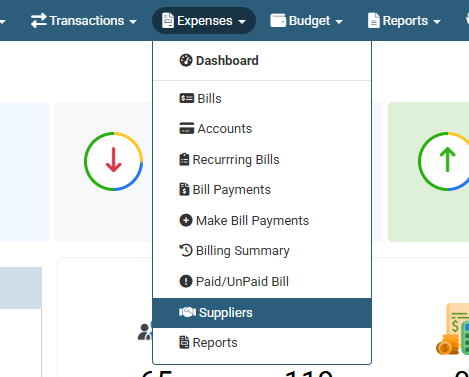This screenshot has height=377, width=469.
Task: Click the red down-arrow circle icon
Action: 114,161
